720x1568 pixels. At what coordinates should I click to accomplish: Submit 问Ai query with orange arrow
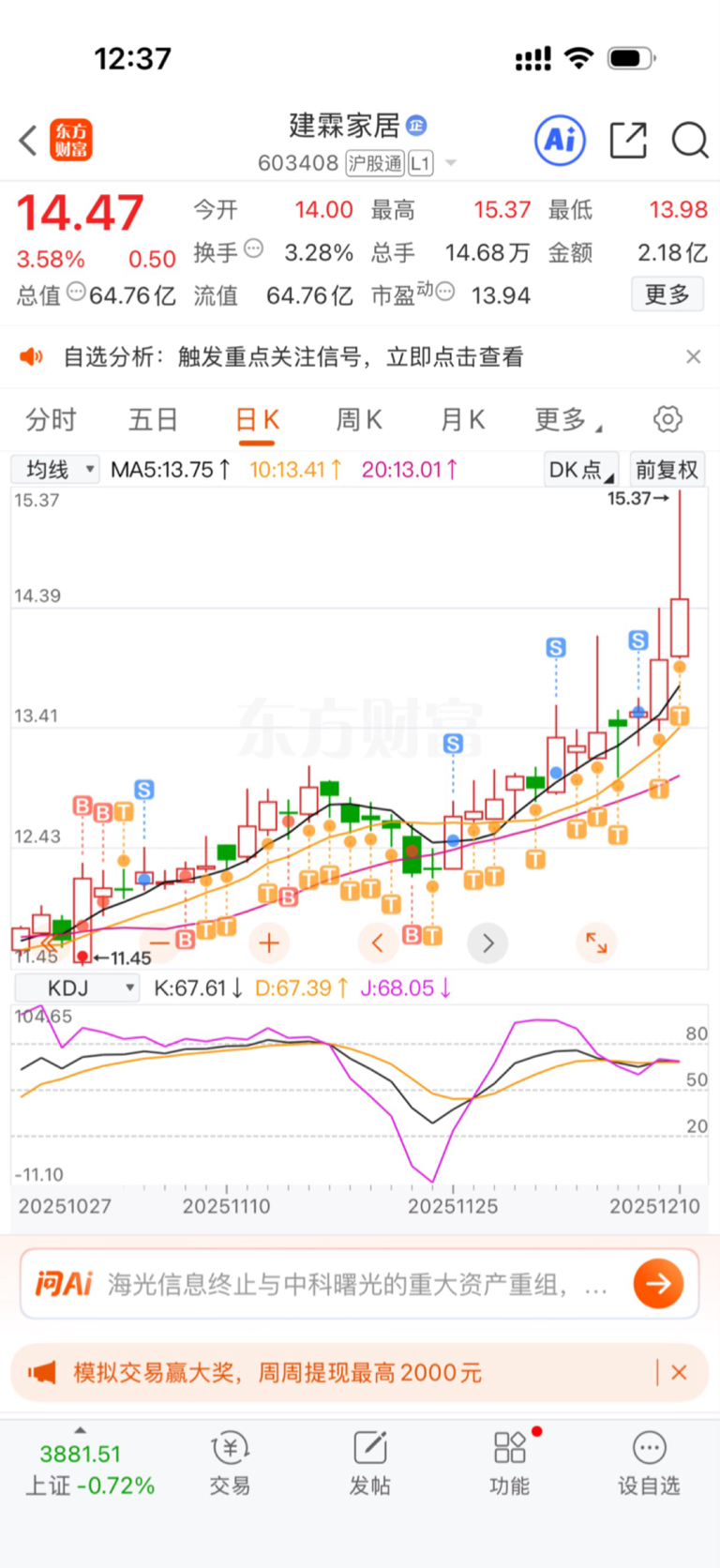658,1283
